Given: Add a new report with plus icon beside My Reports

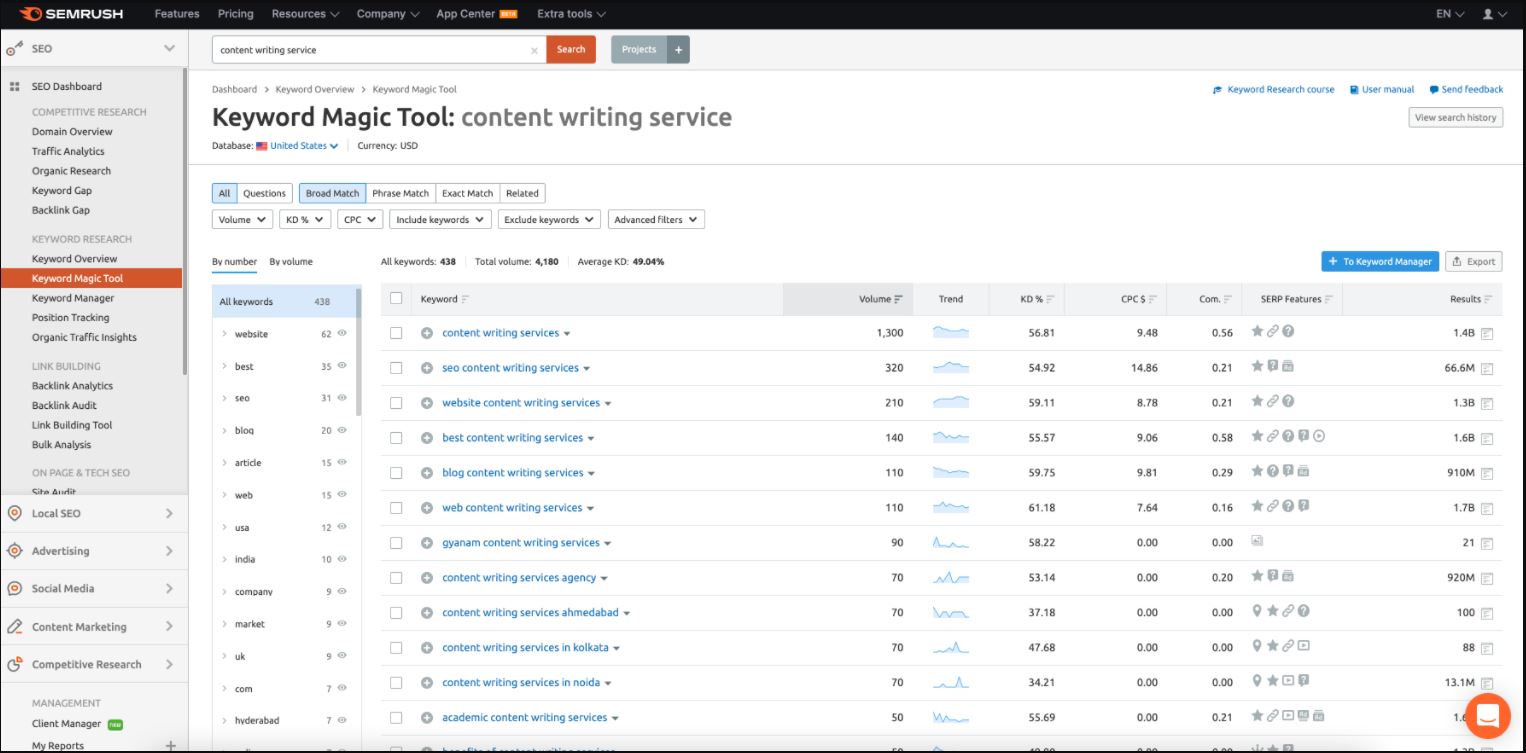Looking at the screenshot, I should click(x=170, y=745).
